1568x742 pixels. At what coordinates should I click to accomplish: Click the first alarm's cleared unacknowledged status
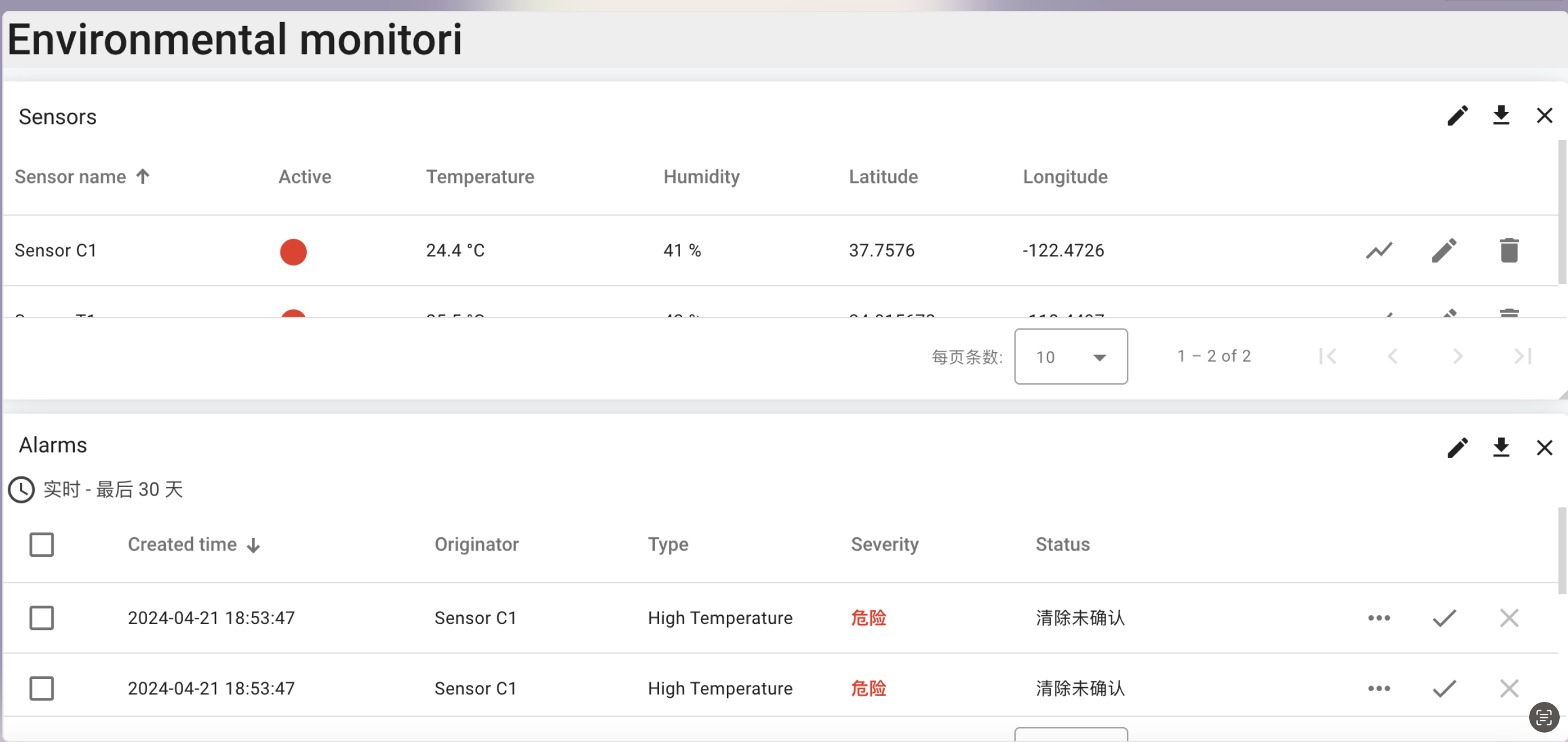tap(1080, 618)
